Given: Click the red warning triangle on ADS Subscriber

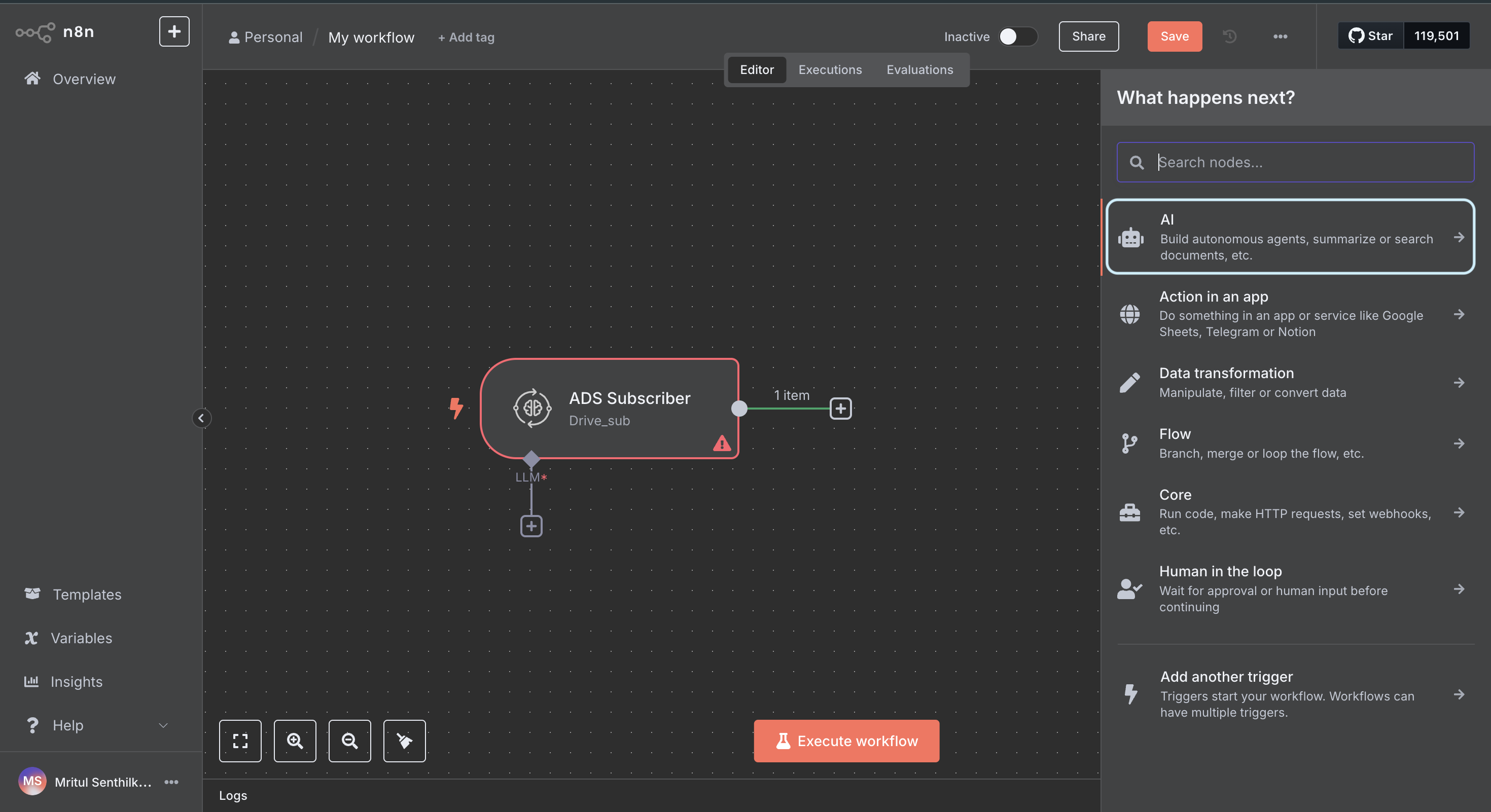Looking at the screenshot, I should [721, 444].
